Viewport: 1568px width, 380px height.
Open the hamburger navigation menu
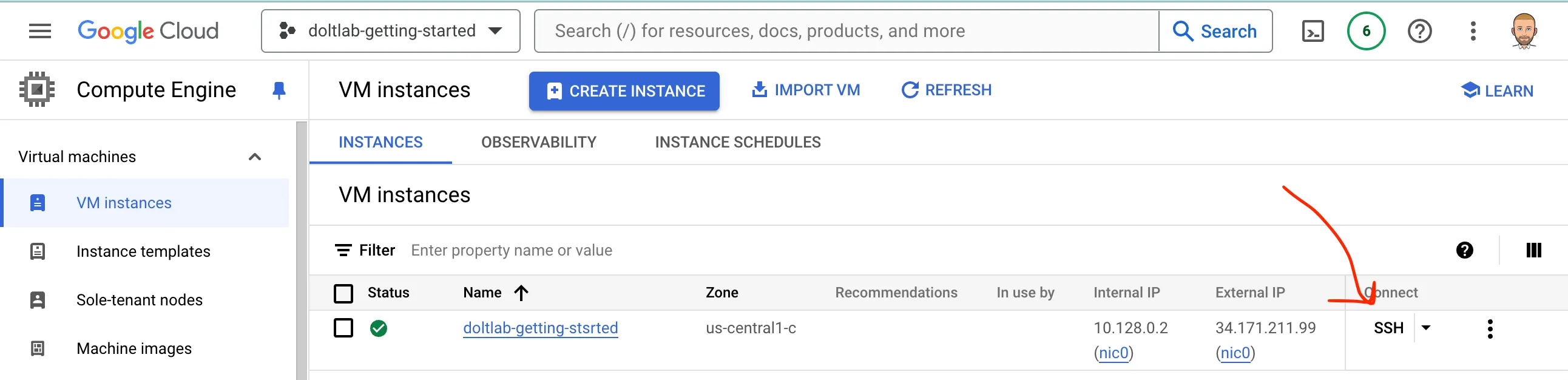(x=40, y=31)
